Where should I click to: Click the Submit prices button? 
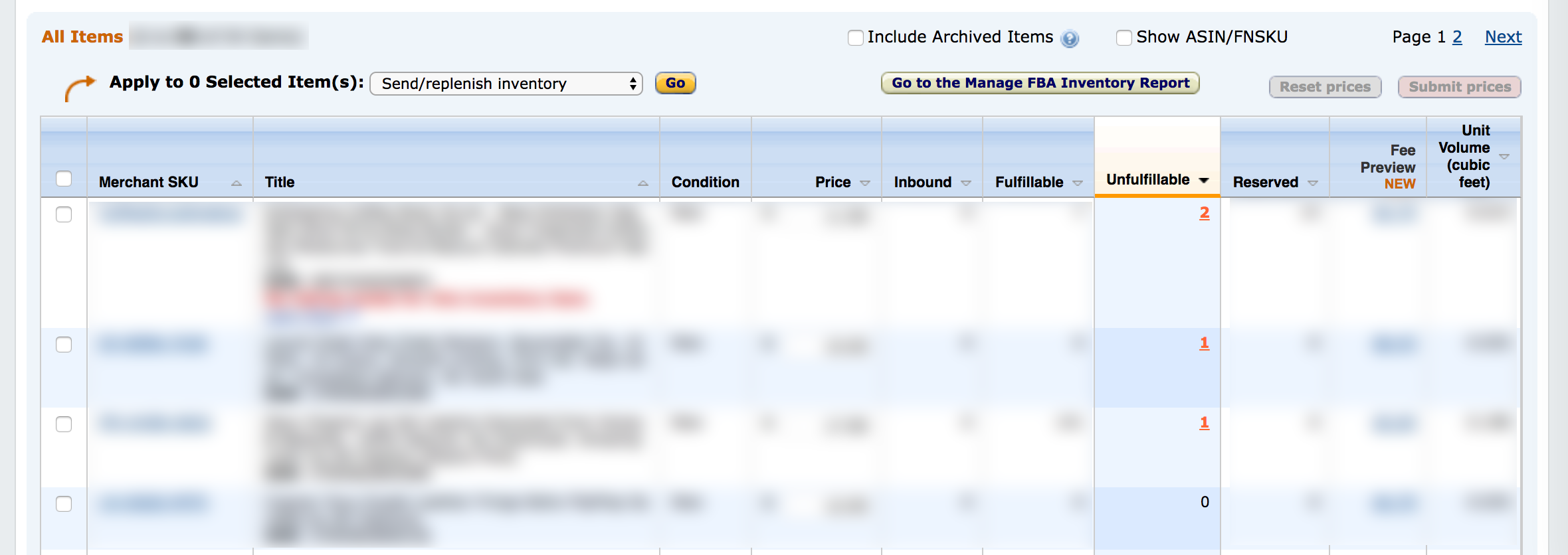1460,87
